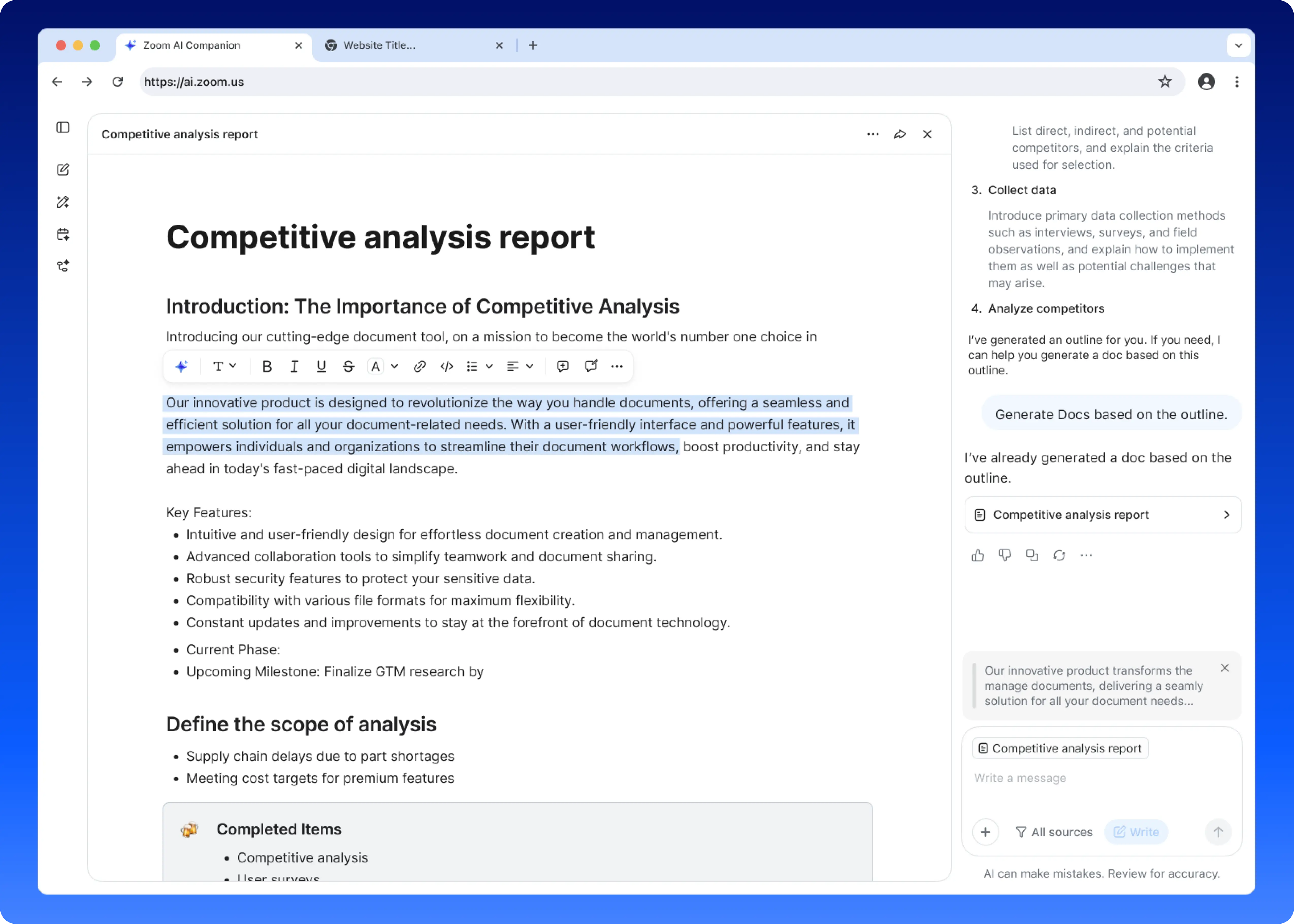Copy the AI response using copy icon
The width and height of the screenshot is (1294, 924).
1032,555
